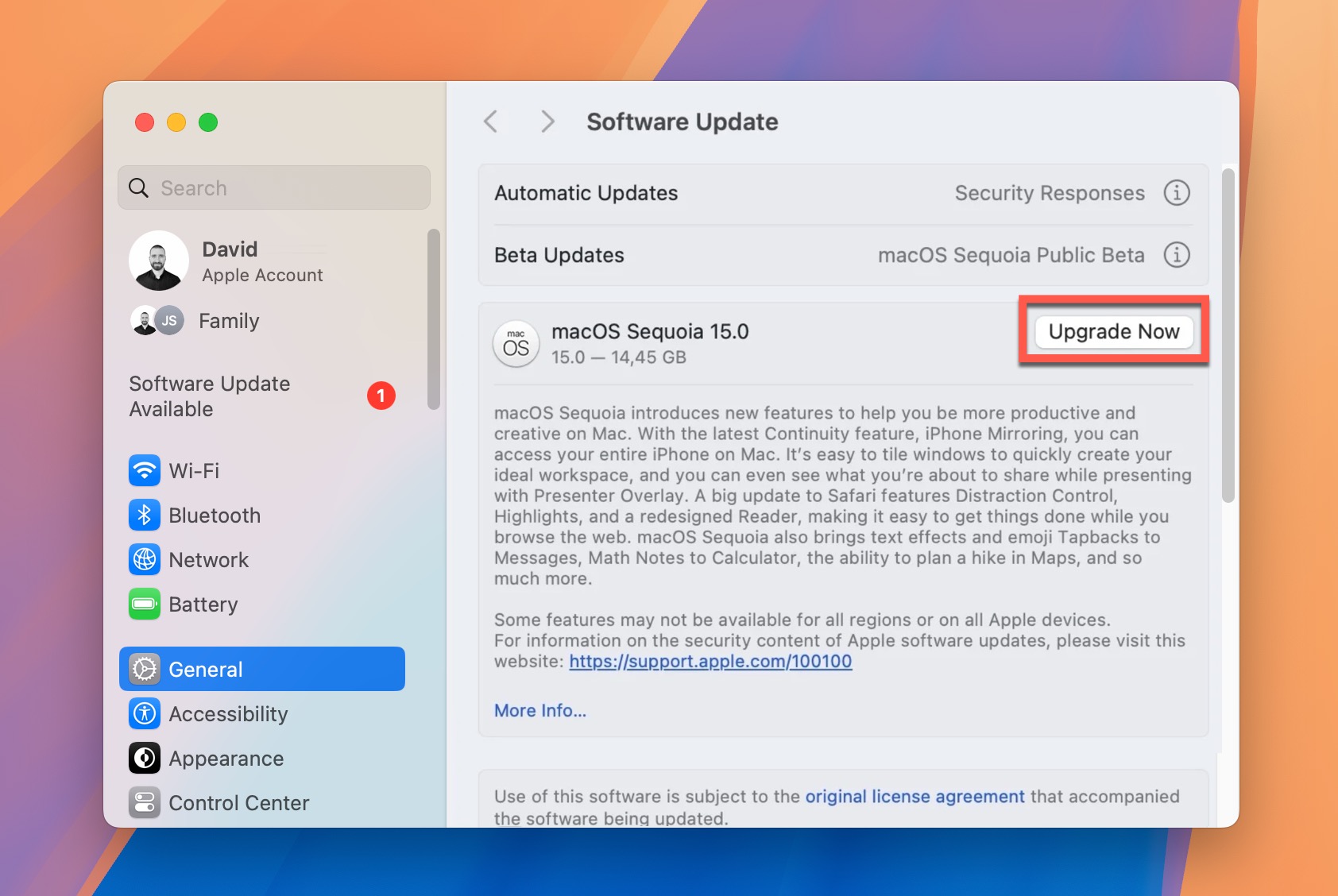The height and width of the screenshot is (896, 1338).
Task: Select Accessibility in sidebar
Action: [x=262, y=713]
